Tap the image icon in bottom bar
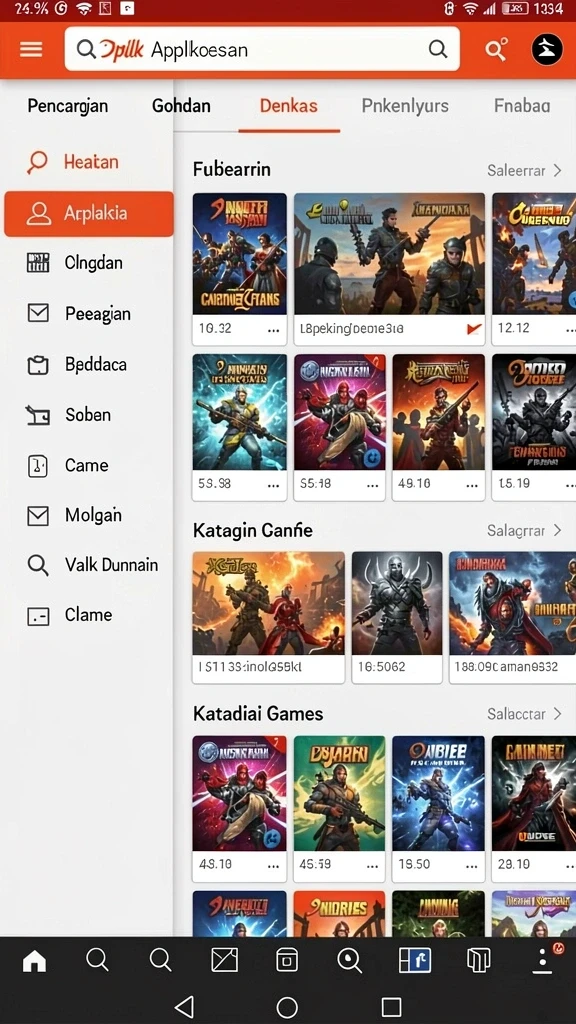Screen dimensions: 576x1024 (225, 959)
